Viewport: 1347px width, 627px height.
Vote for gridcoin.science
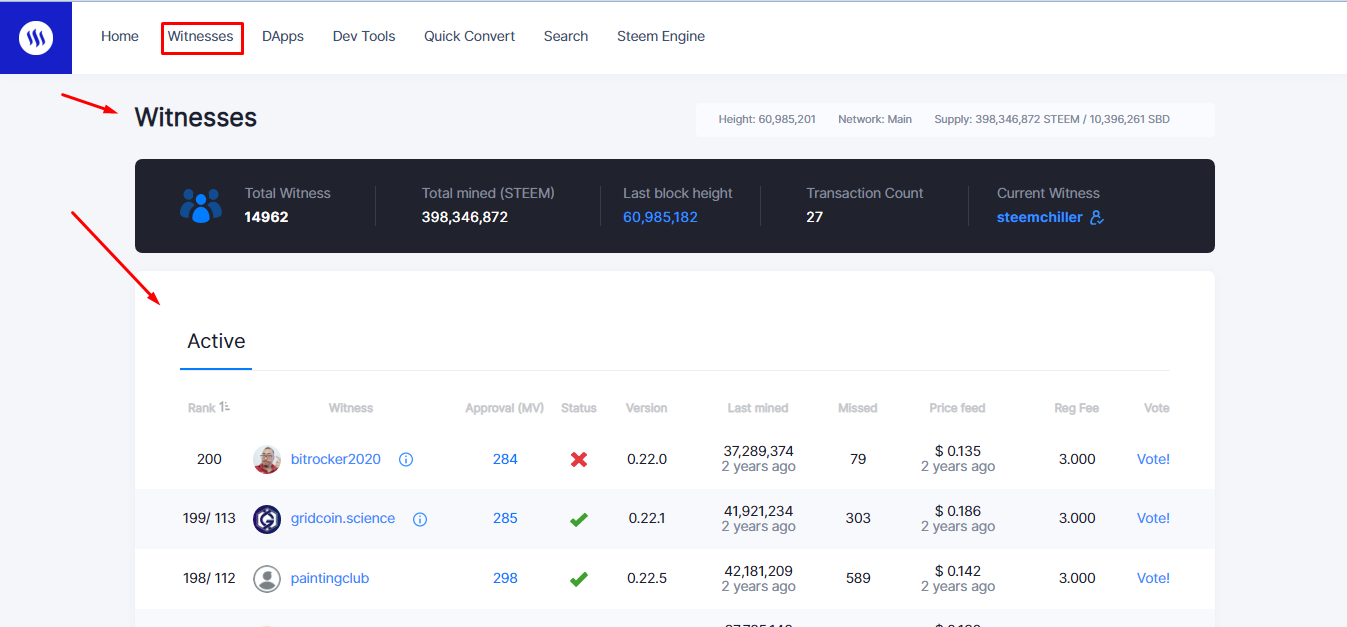[1153, 519]
